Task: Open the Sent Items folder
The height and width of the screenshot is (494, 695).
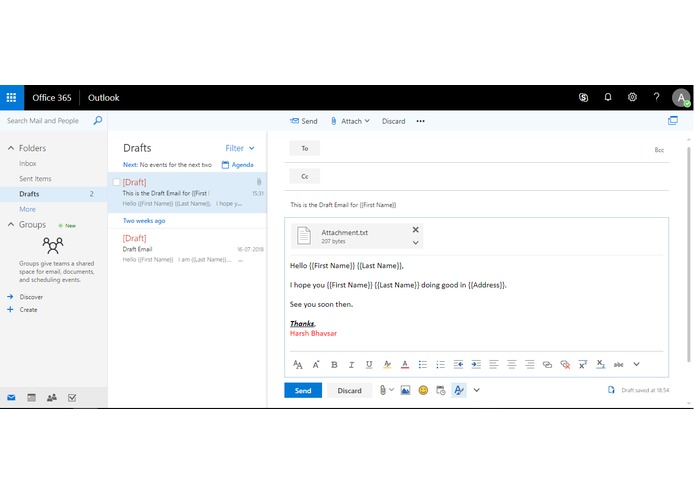Action: click(35, 179)
